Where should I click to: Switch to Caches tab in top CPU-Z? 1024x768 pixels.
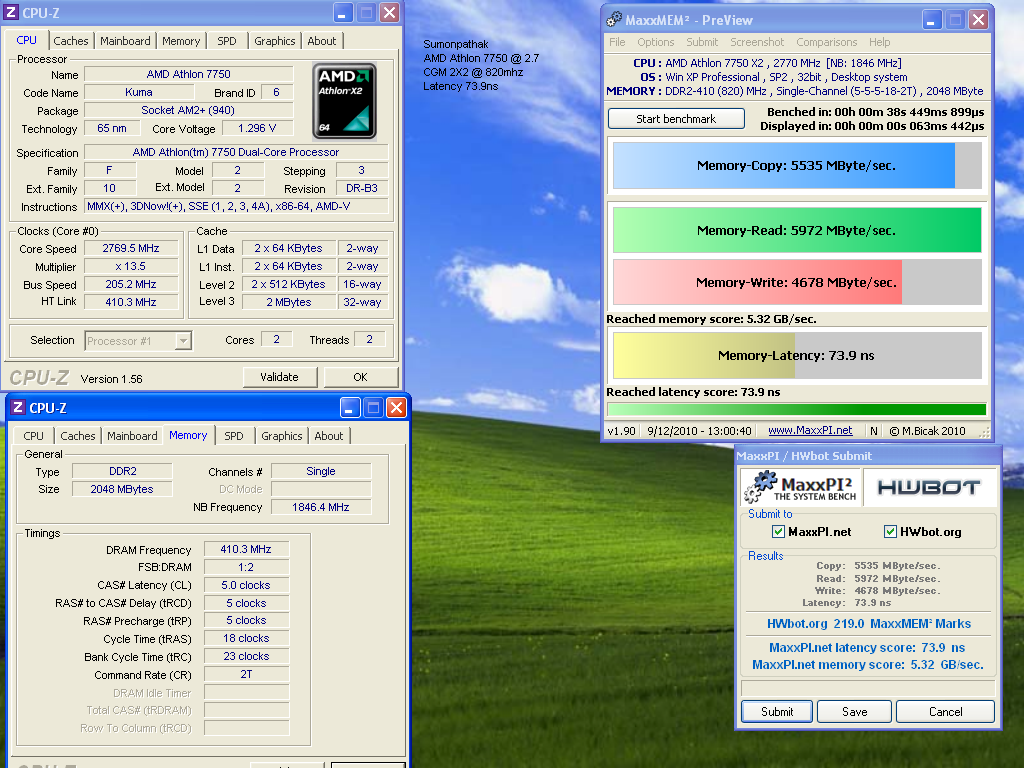click(71, 41)
